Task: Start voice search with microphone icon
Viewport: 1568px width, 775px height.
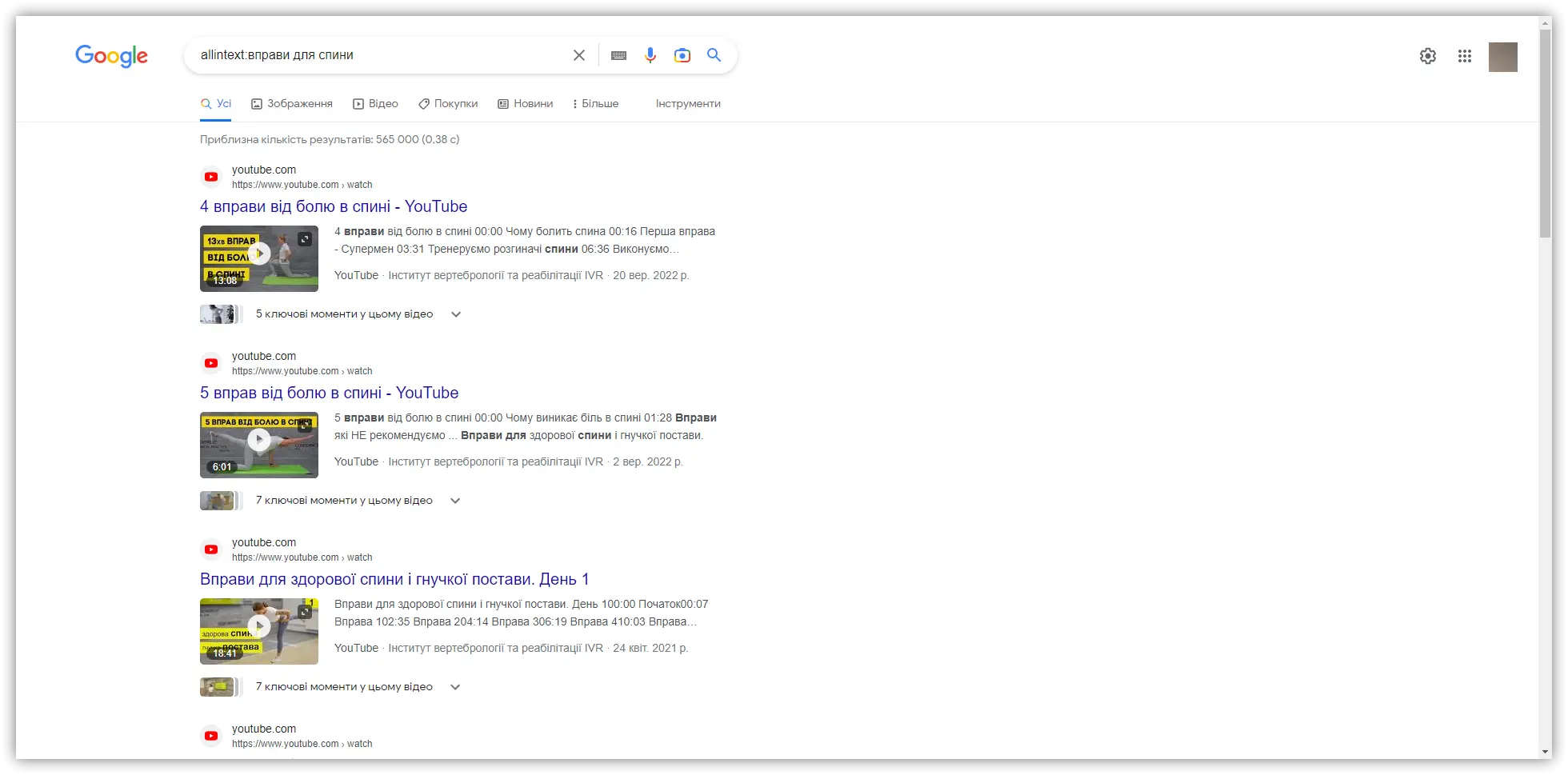Action: [650, 55]
